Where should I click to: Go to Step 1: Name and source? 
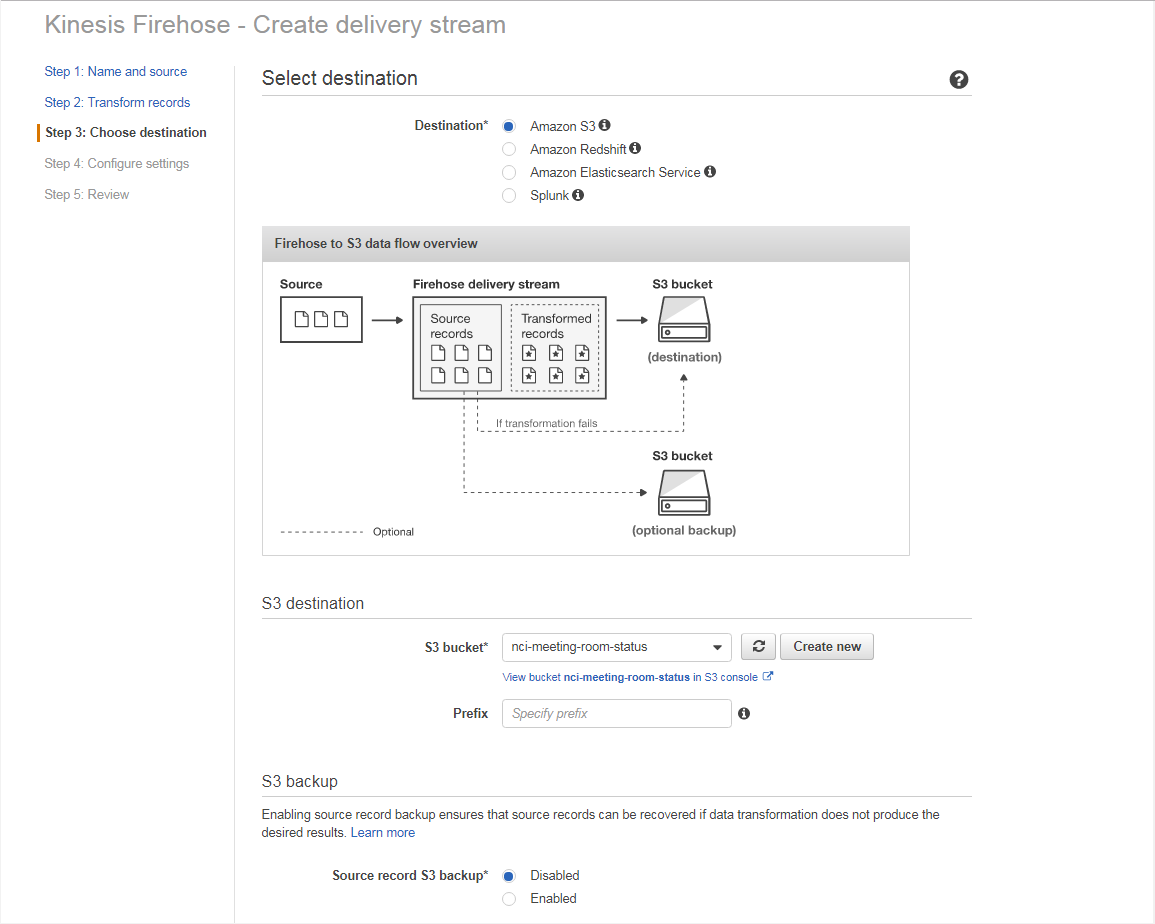(x=116, y=71)
